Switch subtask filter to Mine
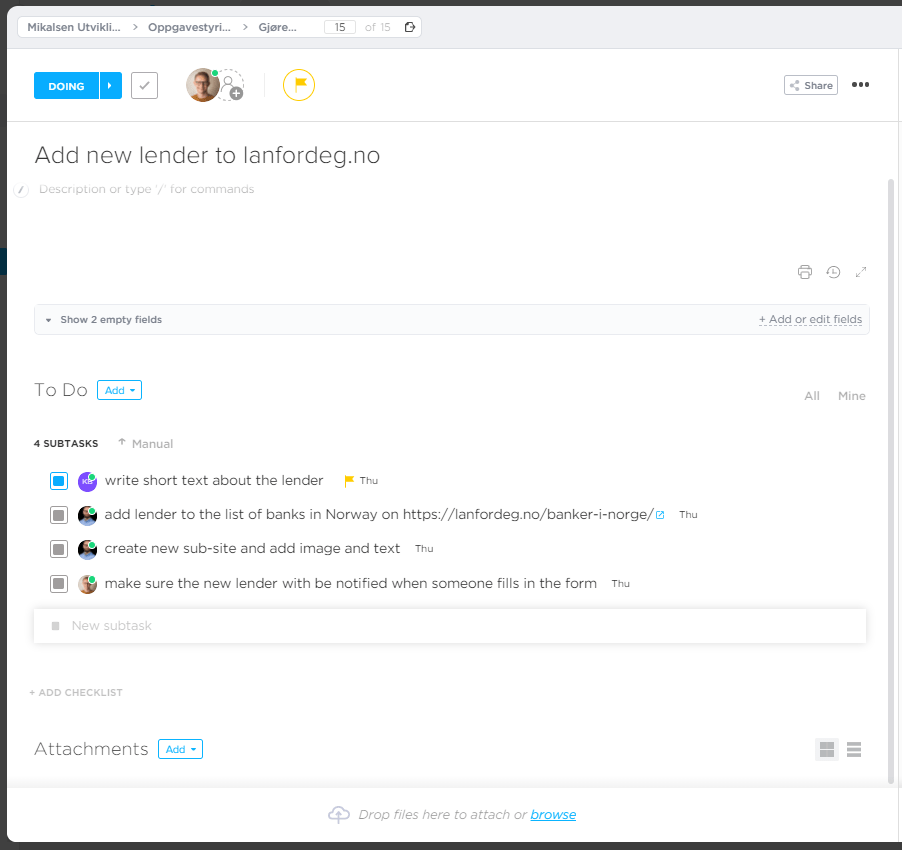 tap(851, 396)
